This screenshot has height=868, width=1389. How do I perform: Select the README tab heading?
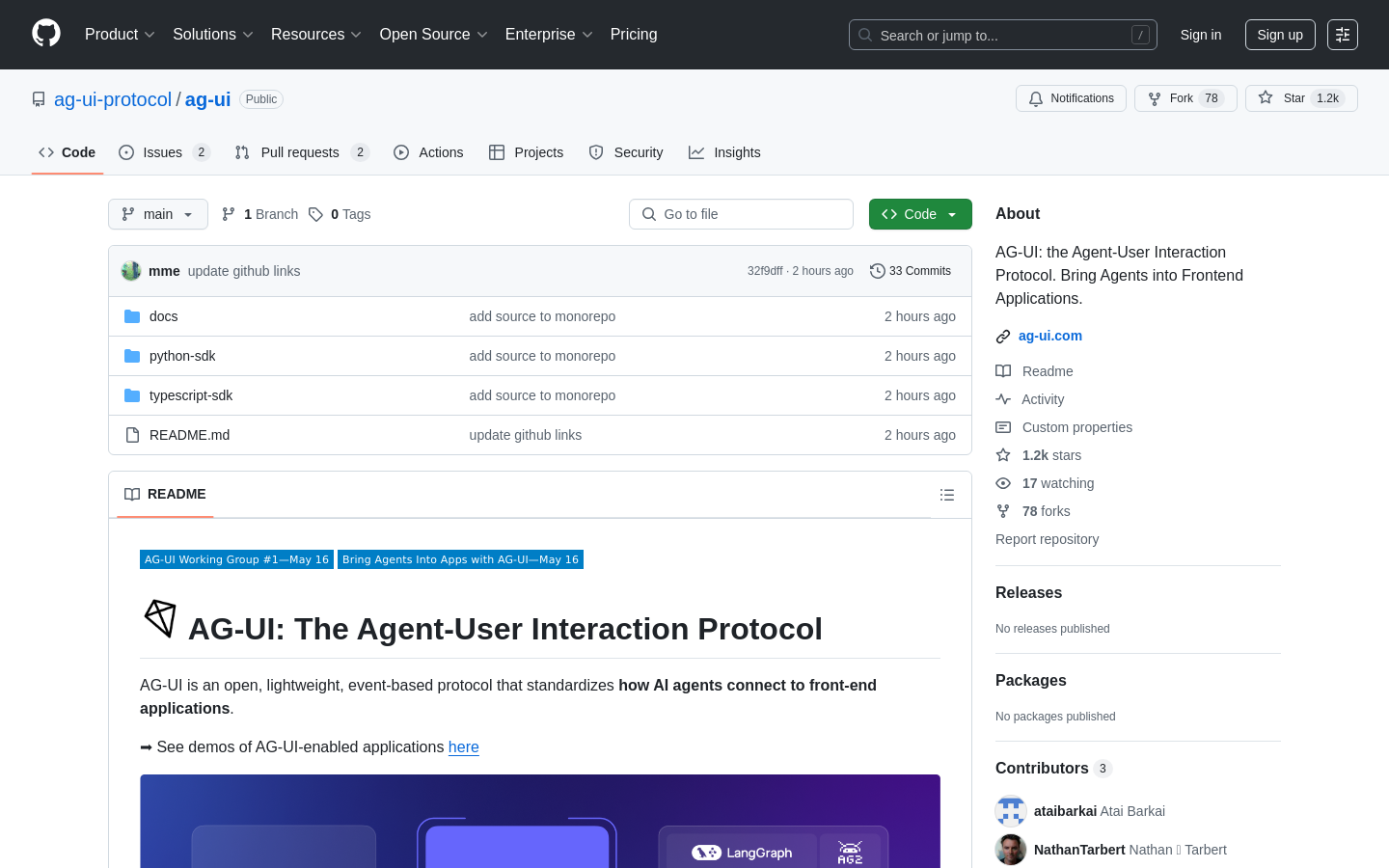tap(166, 494)
